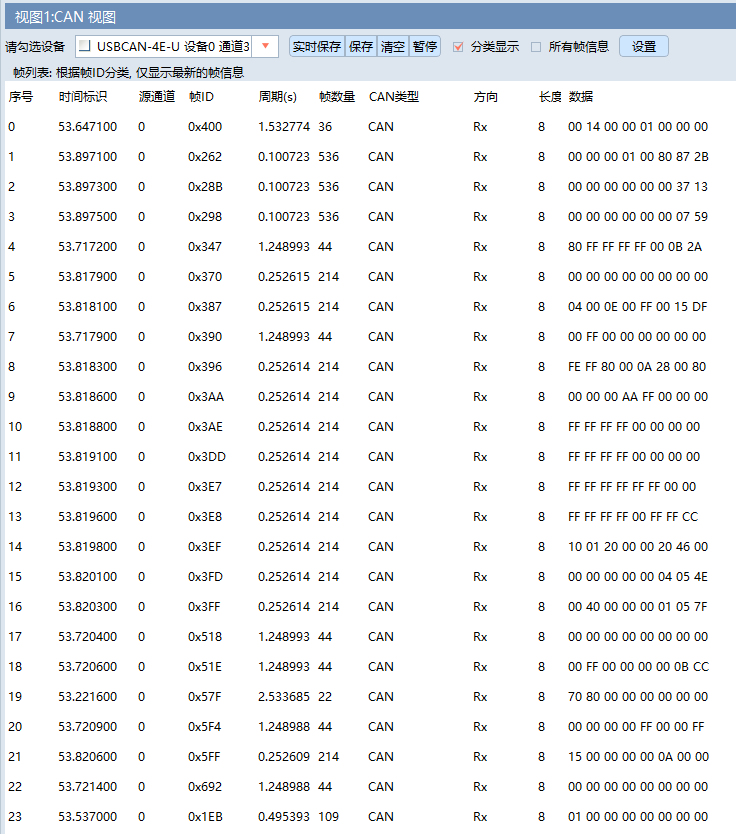This screenshot has height=834, width=736.
Task: Select frame ID 0x518 cell
Action: coord(205,637)
